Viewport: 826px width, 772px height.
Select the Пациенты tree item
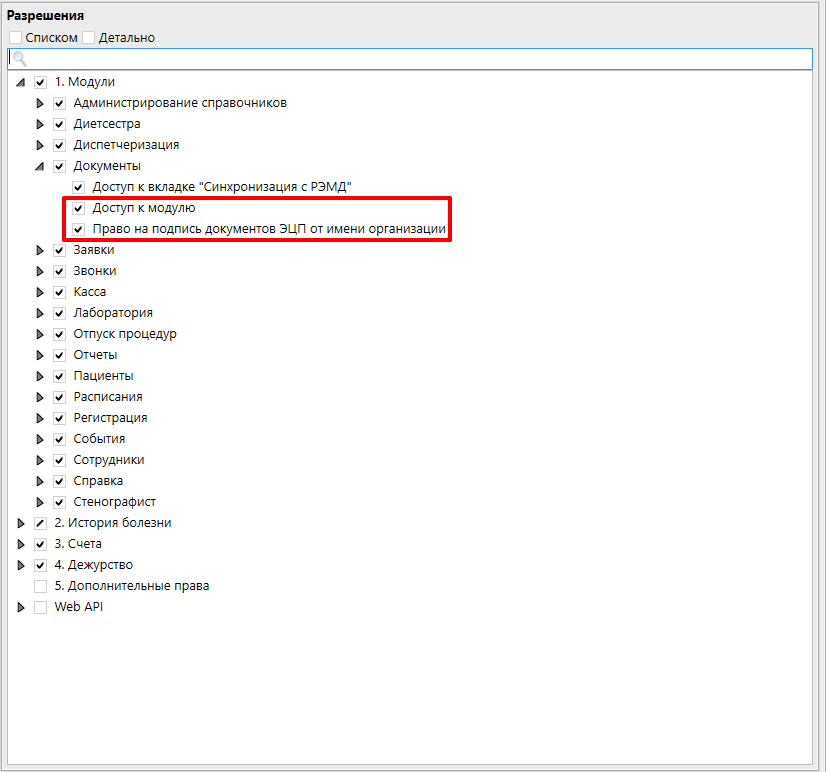pos(103,376)
